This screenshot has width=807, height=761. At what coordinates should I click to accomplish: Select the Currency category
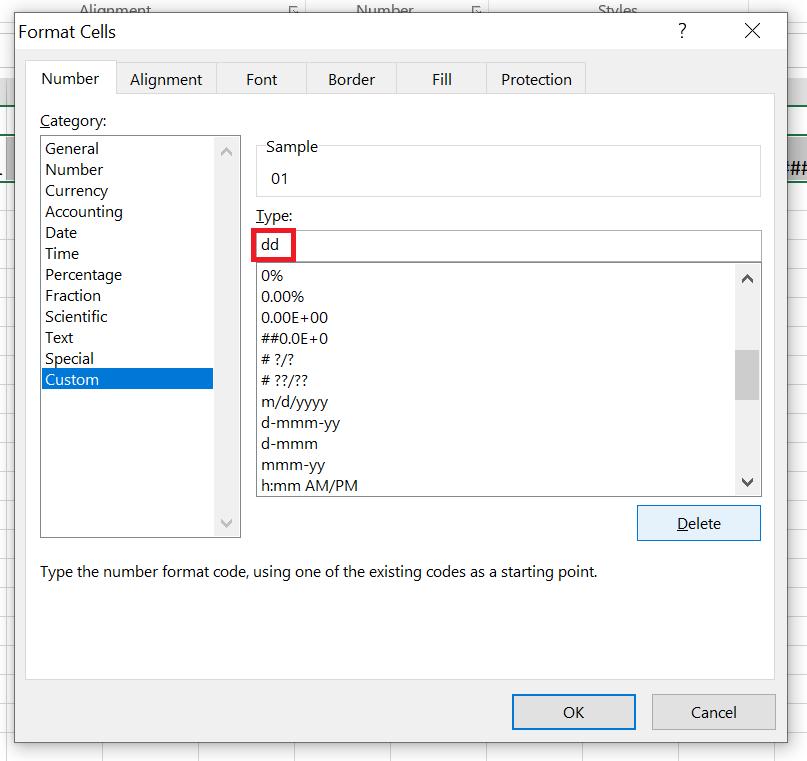pos(76,190)
